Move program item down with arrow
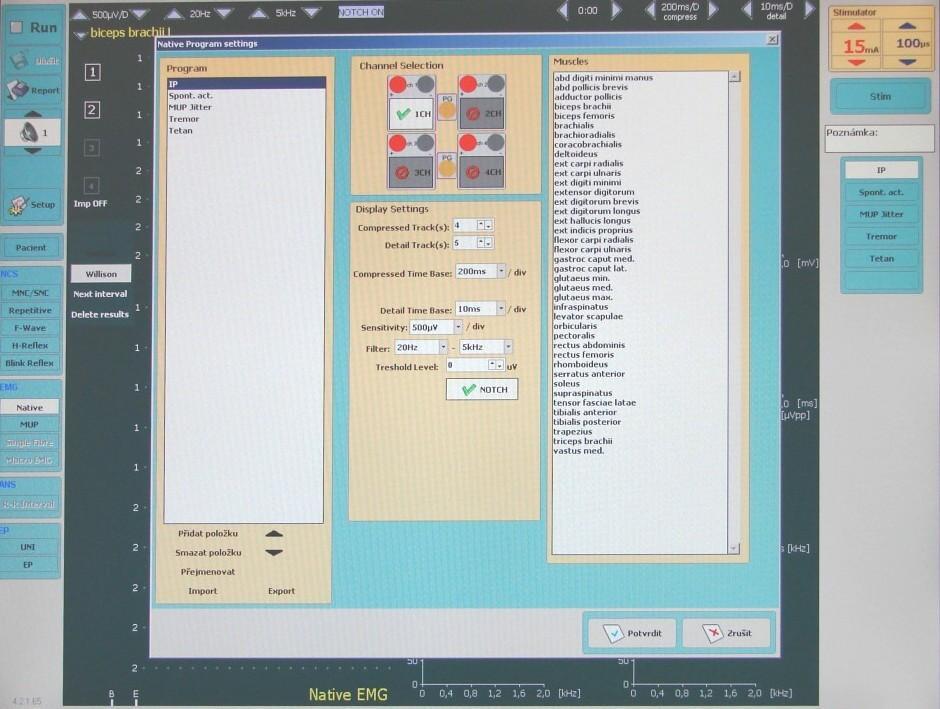940x709 pixels. pyautogui.click(x=274, y=553)
